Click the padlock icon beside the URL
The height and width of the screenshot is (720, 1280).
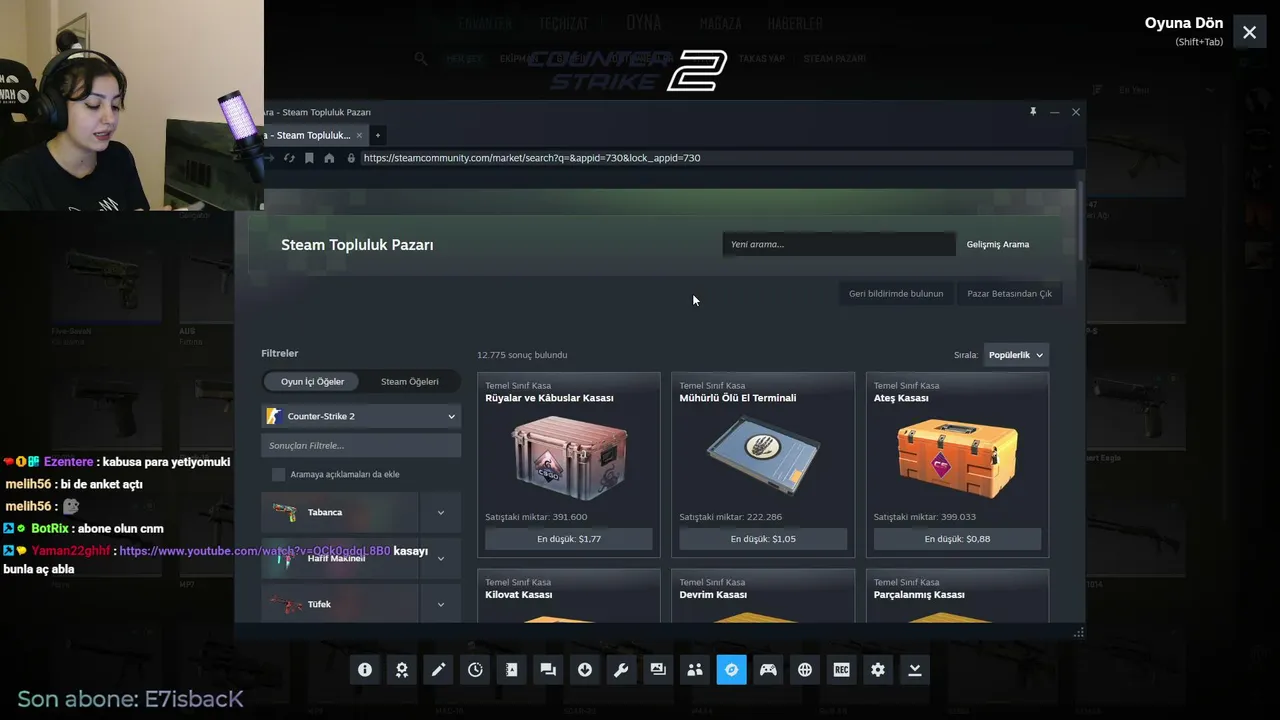(x=351, y=158)
